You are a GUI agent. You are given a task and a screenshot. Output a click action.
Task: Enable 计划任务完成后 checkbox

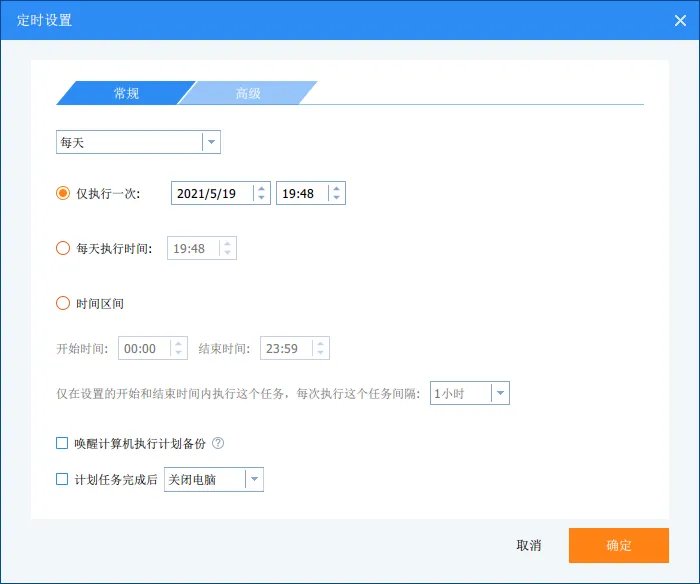tap(62, 479)
